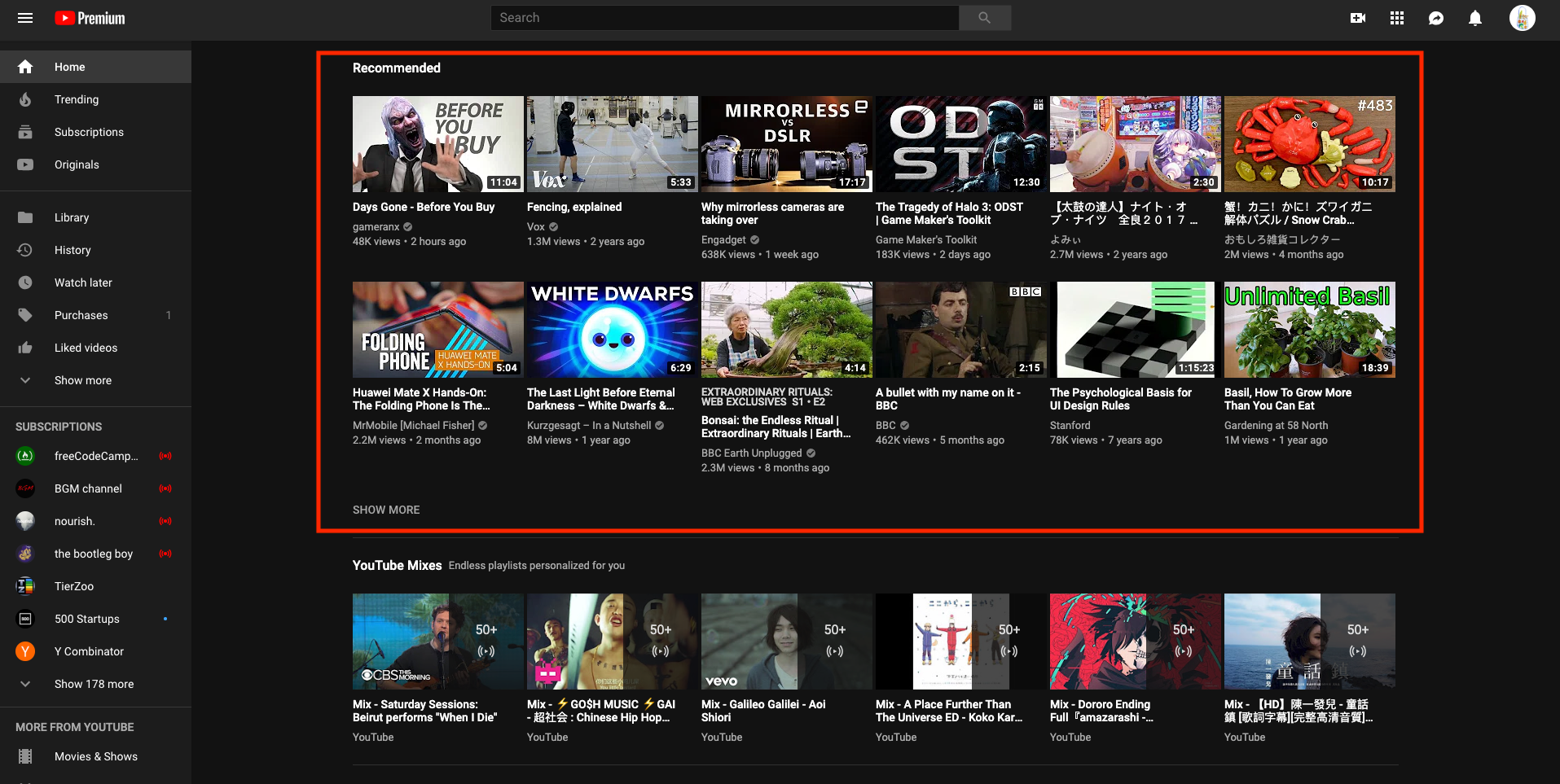Open the Engadget channel link
The height and width of the screenshot is (784, 1560).
tap(723, 240)
